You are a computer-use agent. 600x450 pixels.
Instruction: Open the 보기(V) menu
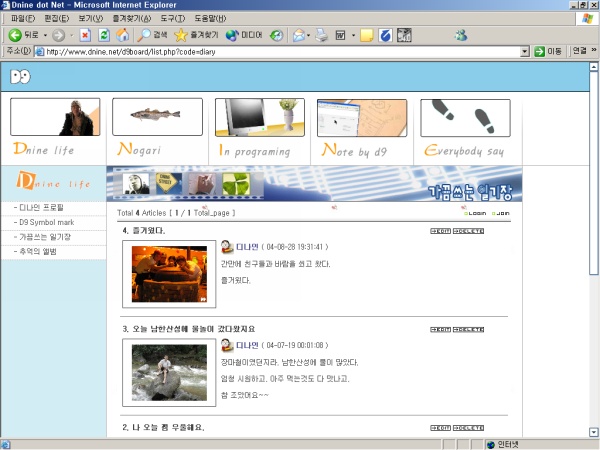point(91,18)
